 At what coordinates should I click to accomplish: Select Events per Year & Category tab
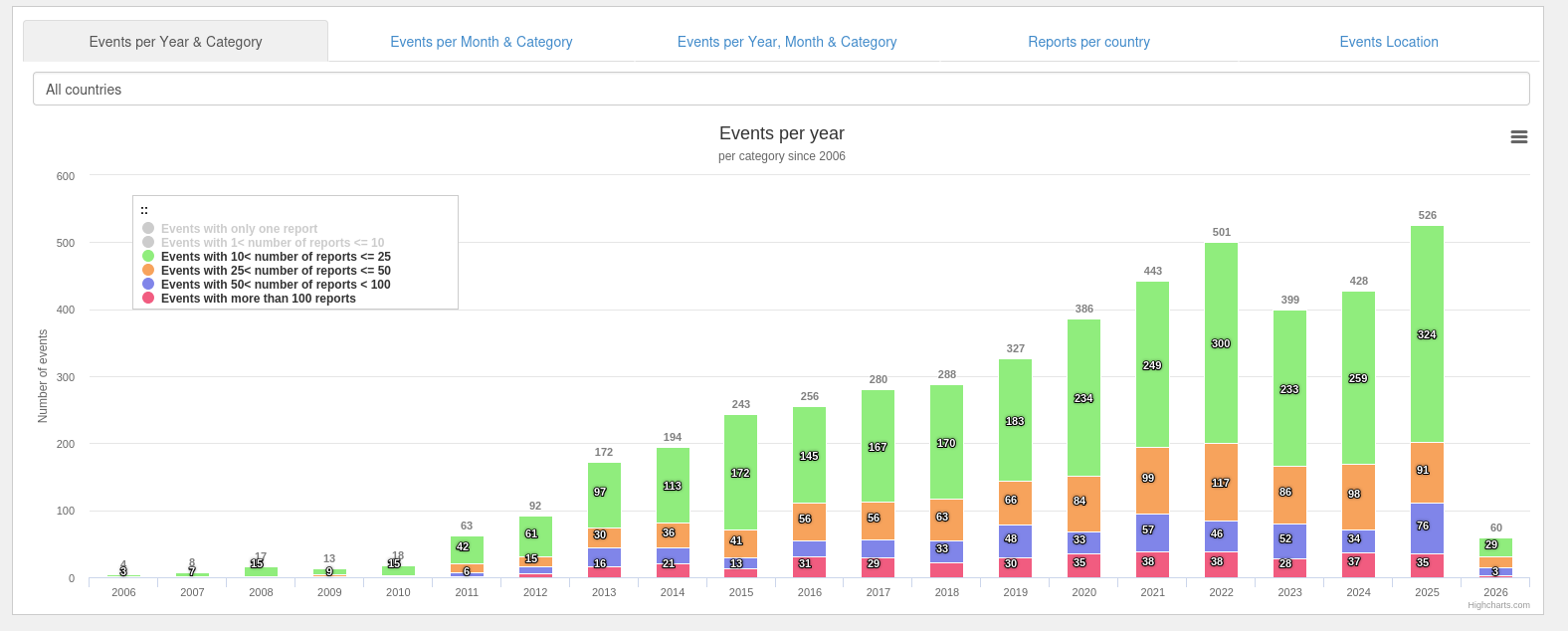click(x=175, y=42)
